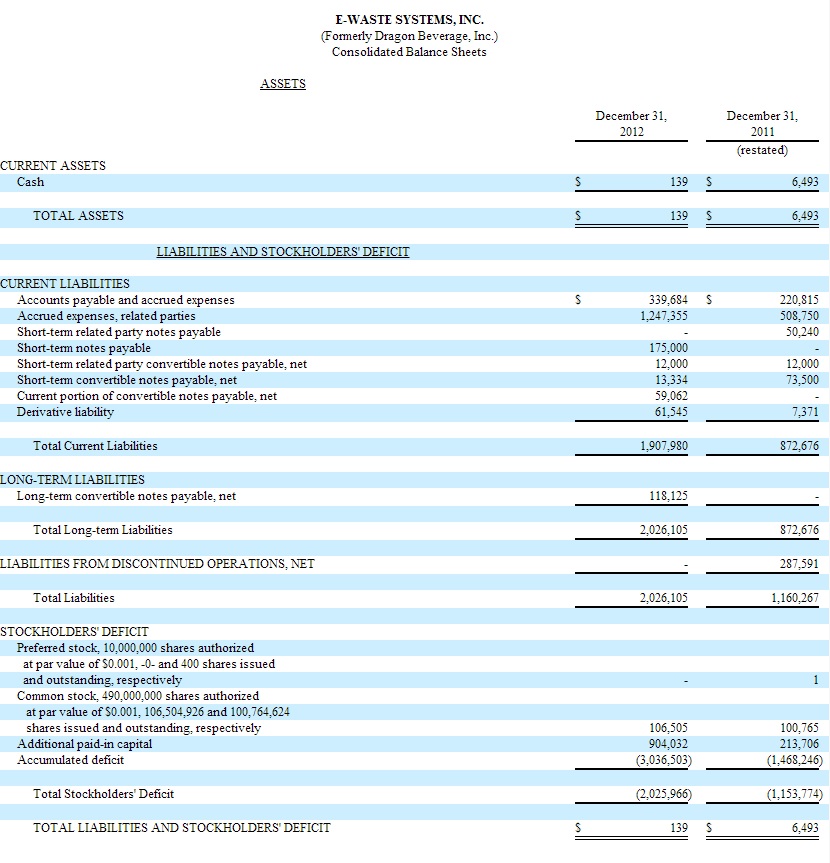Click the "Consolidated Balance Sheets" heading

pyautogui.click(x=409, y=52)
